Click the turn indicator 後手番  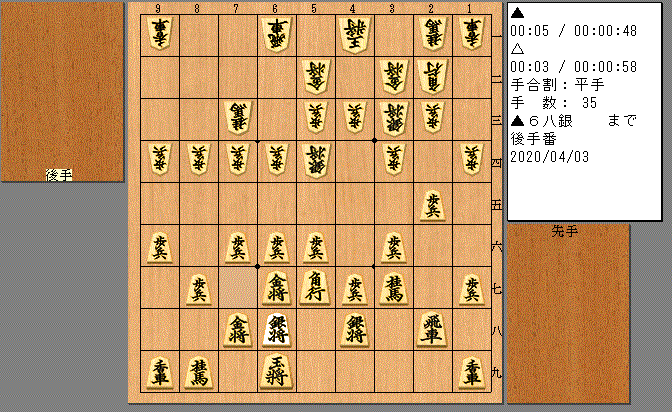(x=534, y=139)
